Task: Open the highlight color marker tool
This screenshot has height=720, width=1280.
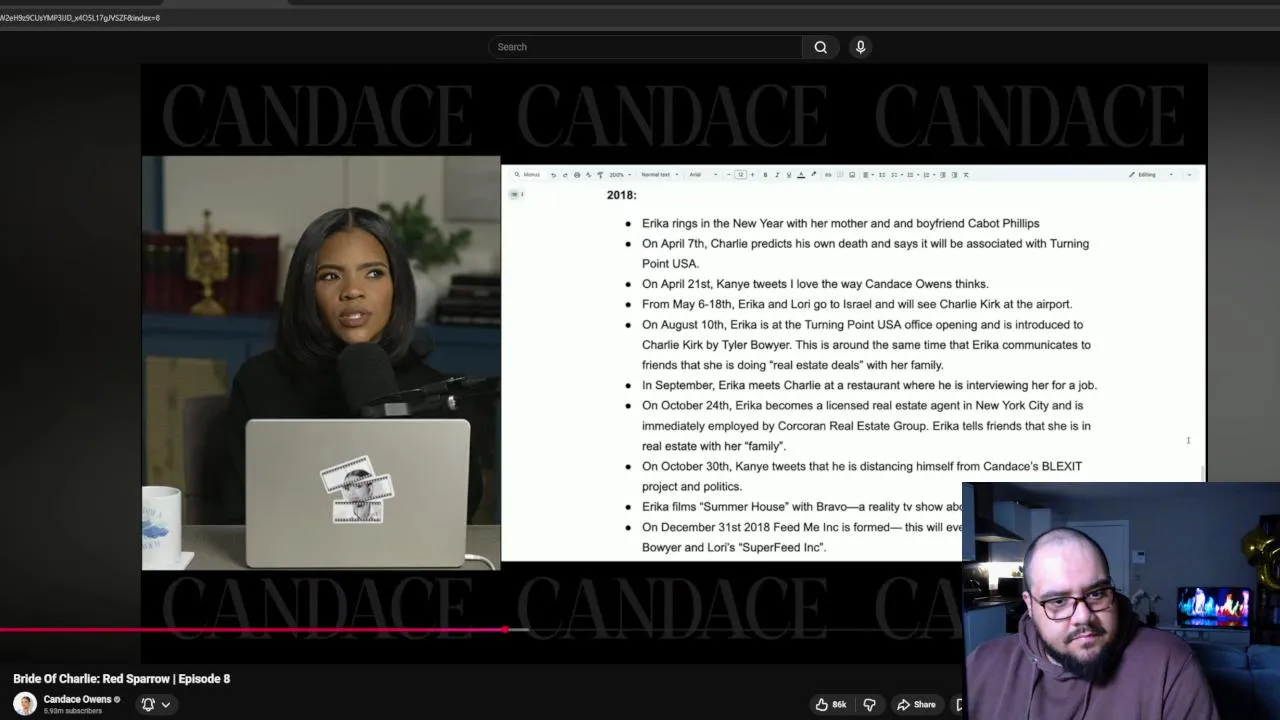Action: [814, 175]
